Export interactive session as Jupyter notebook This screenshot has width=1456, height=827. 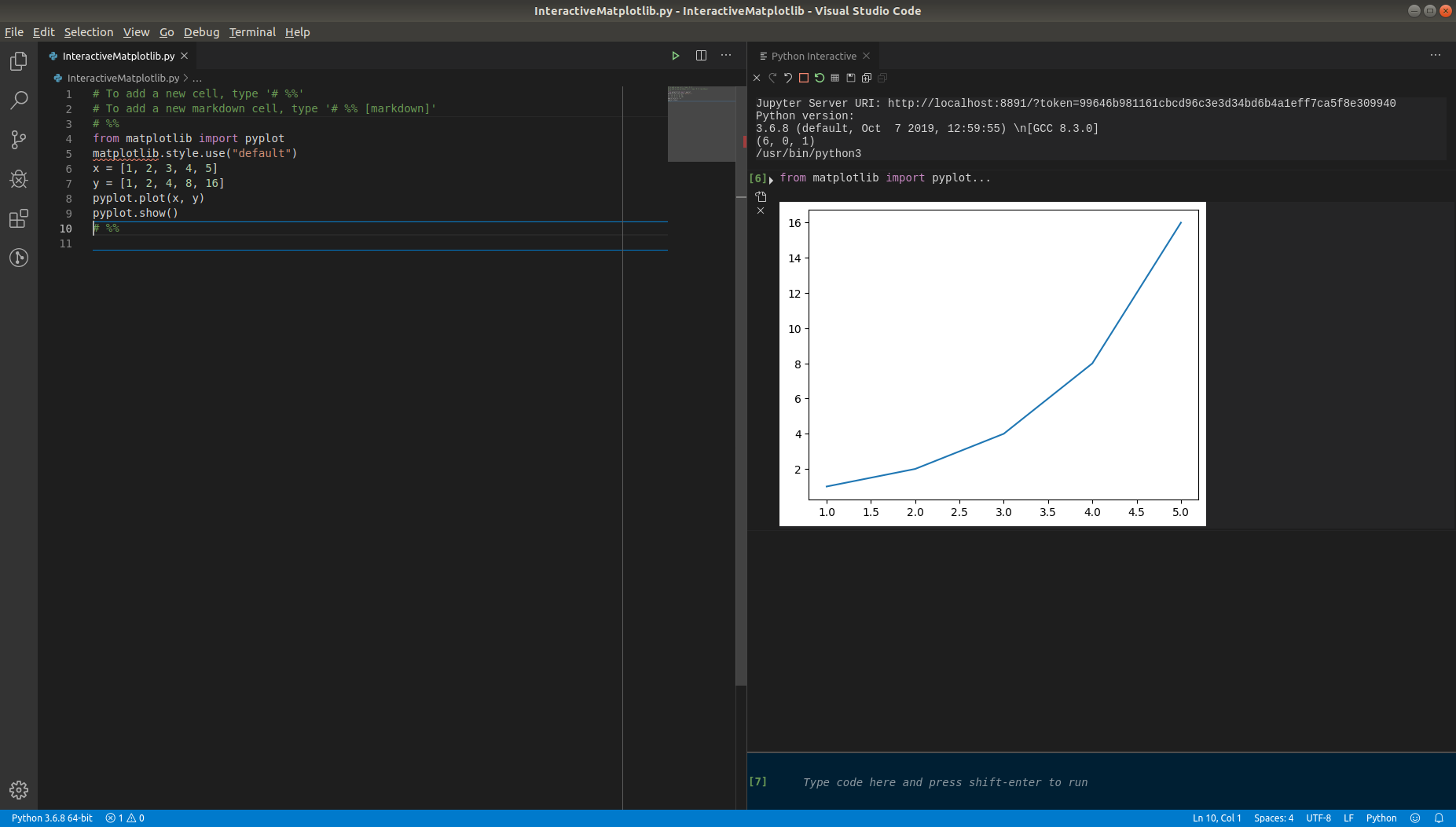[x=850, y=78]
